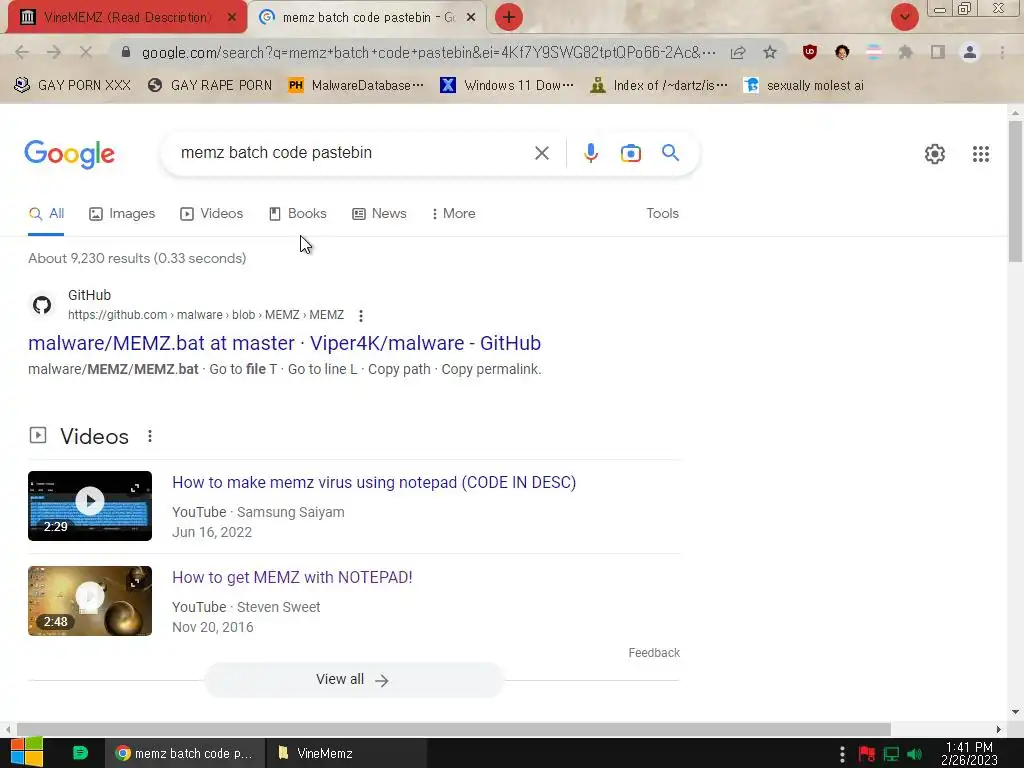Open the MalwareDatabase bookmark
This screenshot has height=768, width=1024.
point(356,86)
